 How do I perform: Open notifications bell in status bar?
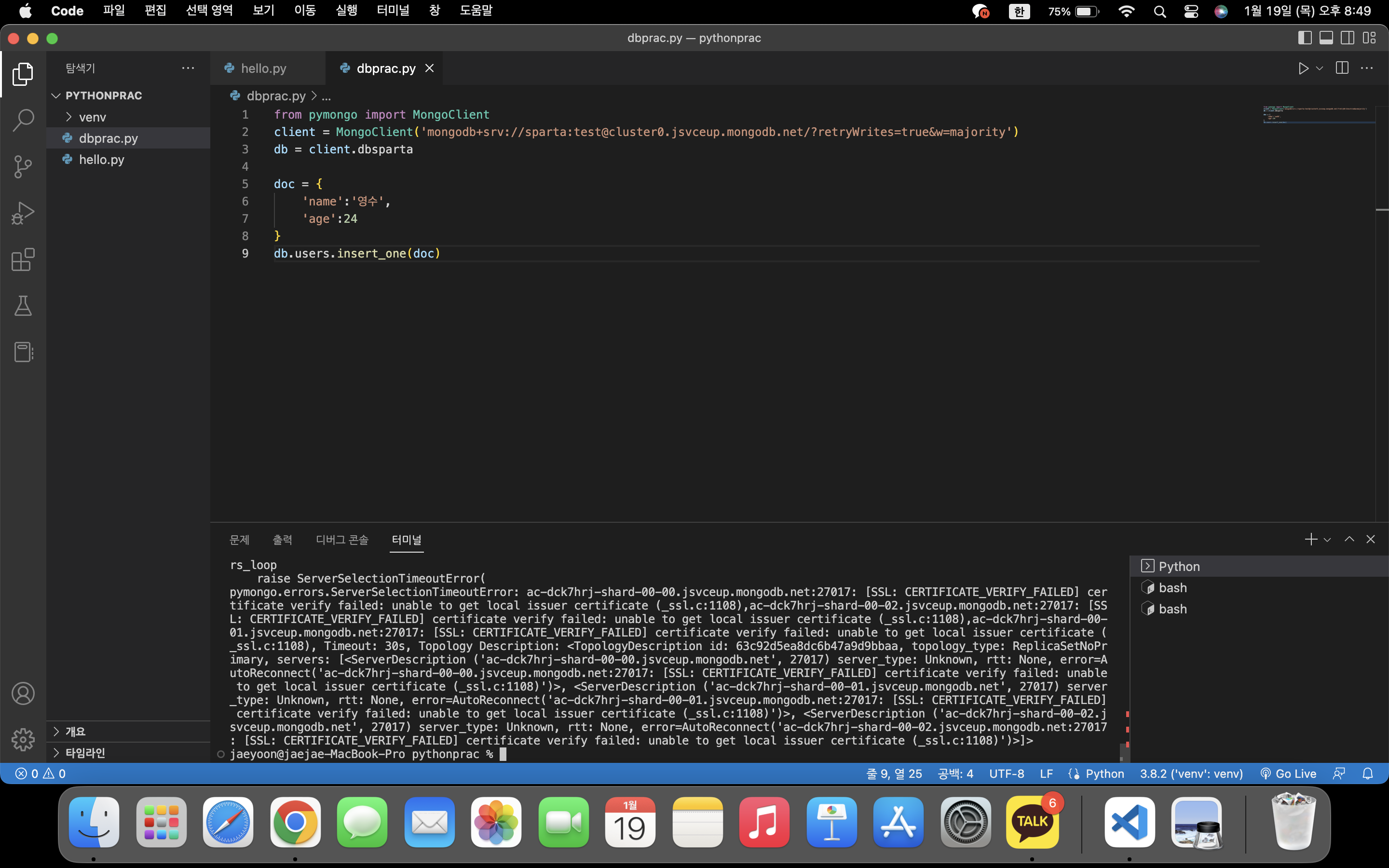point(1368,774)
